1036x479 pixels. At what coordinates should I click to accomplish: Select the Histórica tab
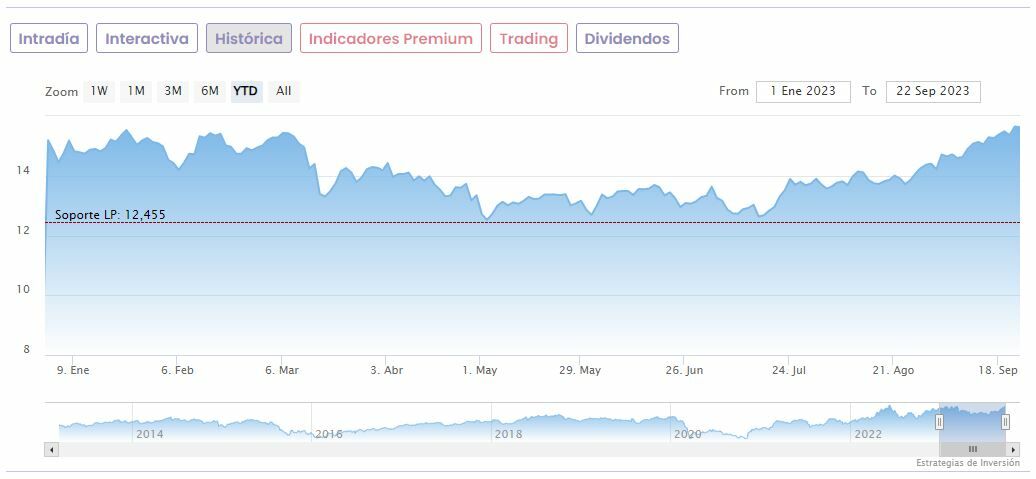pyautogui.click(x=249, y=39)
